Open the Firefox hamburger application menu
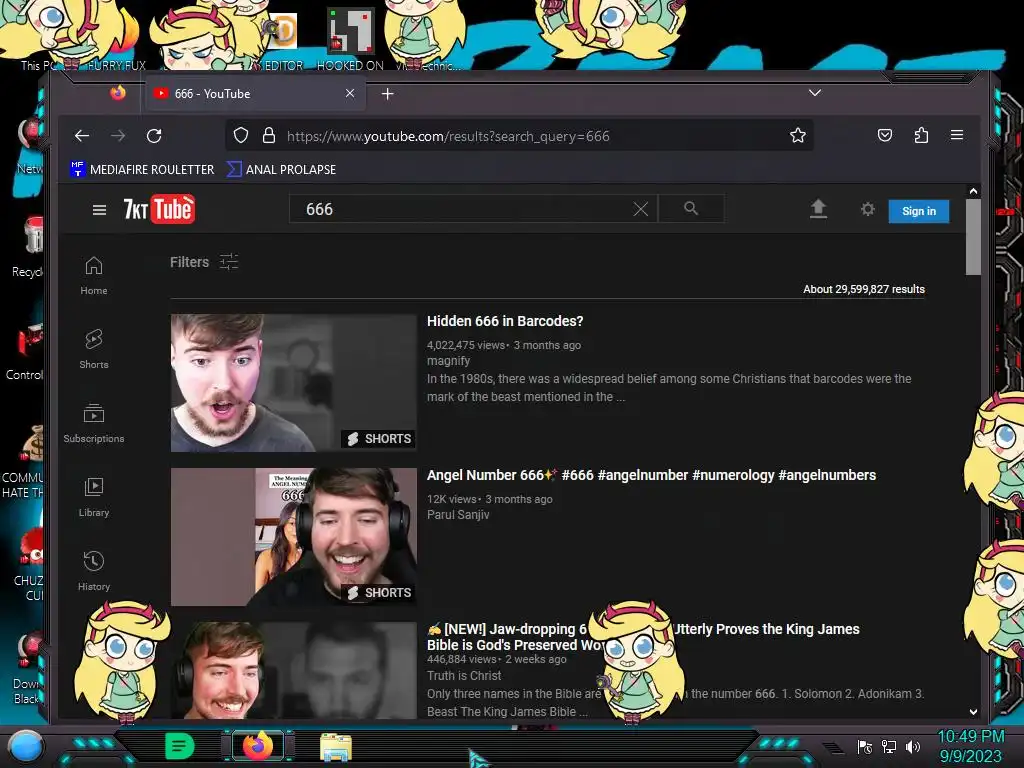1024x768 pixels. click(x=957, y=135)
